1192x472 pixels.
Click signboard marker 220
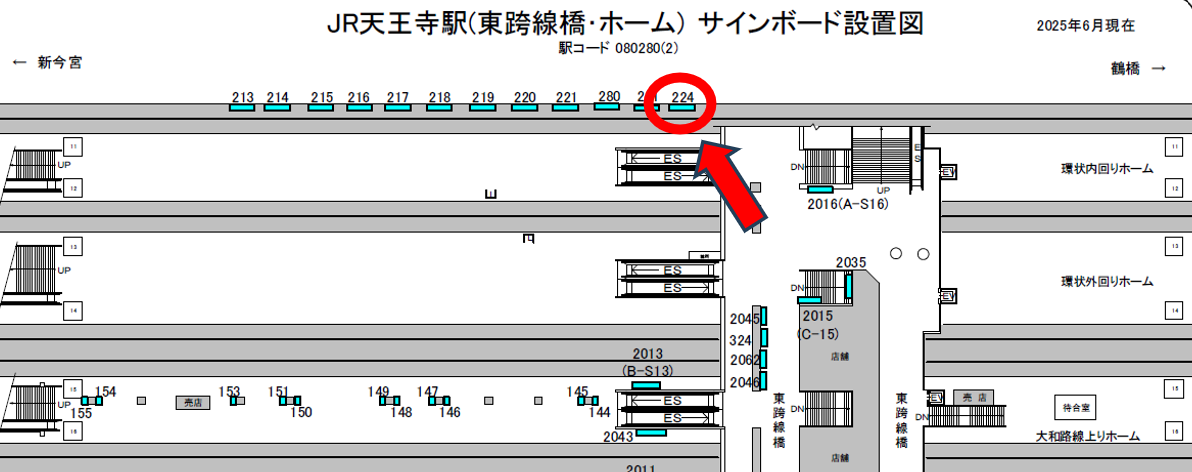(525, 107)
